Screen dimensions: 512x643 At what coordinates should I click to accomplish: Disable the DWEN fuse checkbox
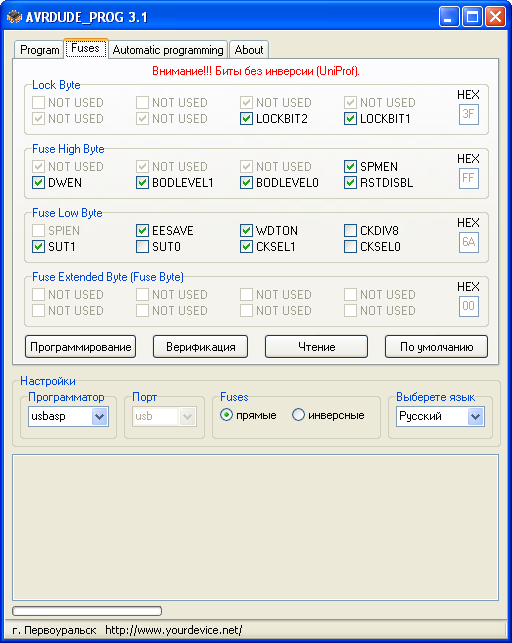[38, 183]
